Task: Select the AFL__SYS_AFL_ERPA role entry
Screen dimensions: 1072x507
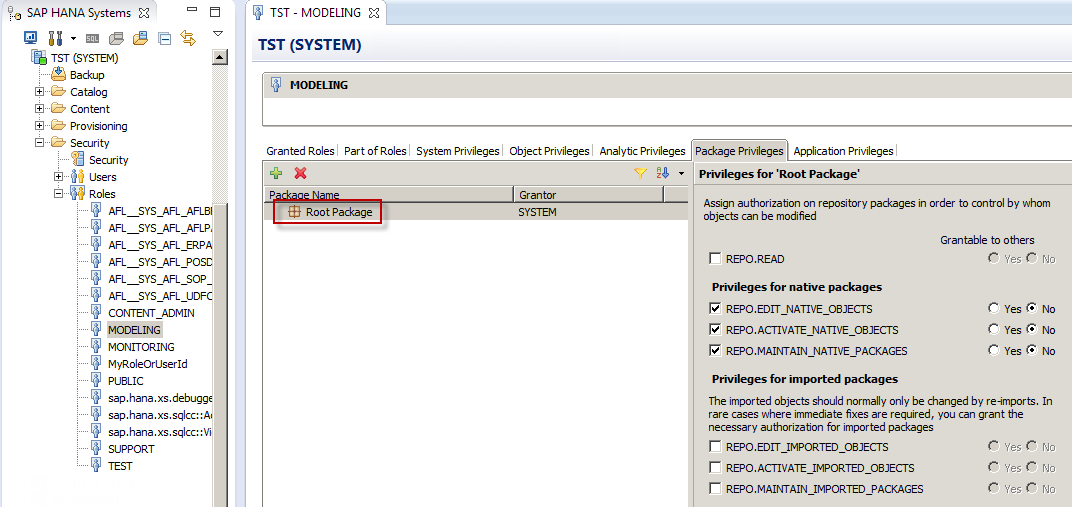Action: coord(161,245)
